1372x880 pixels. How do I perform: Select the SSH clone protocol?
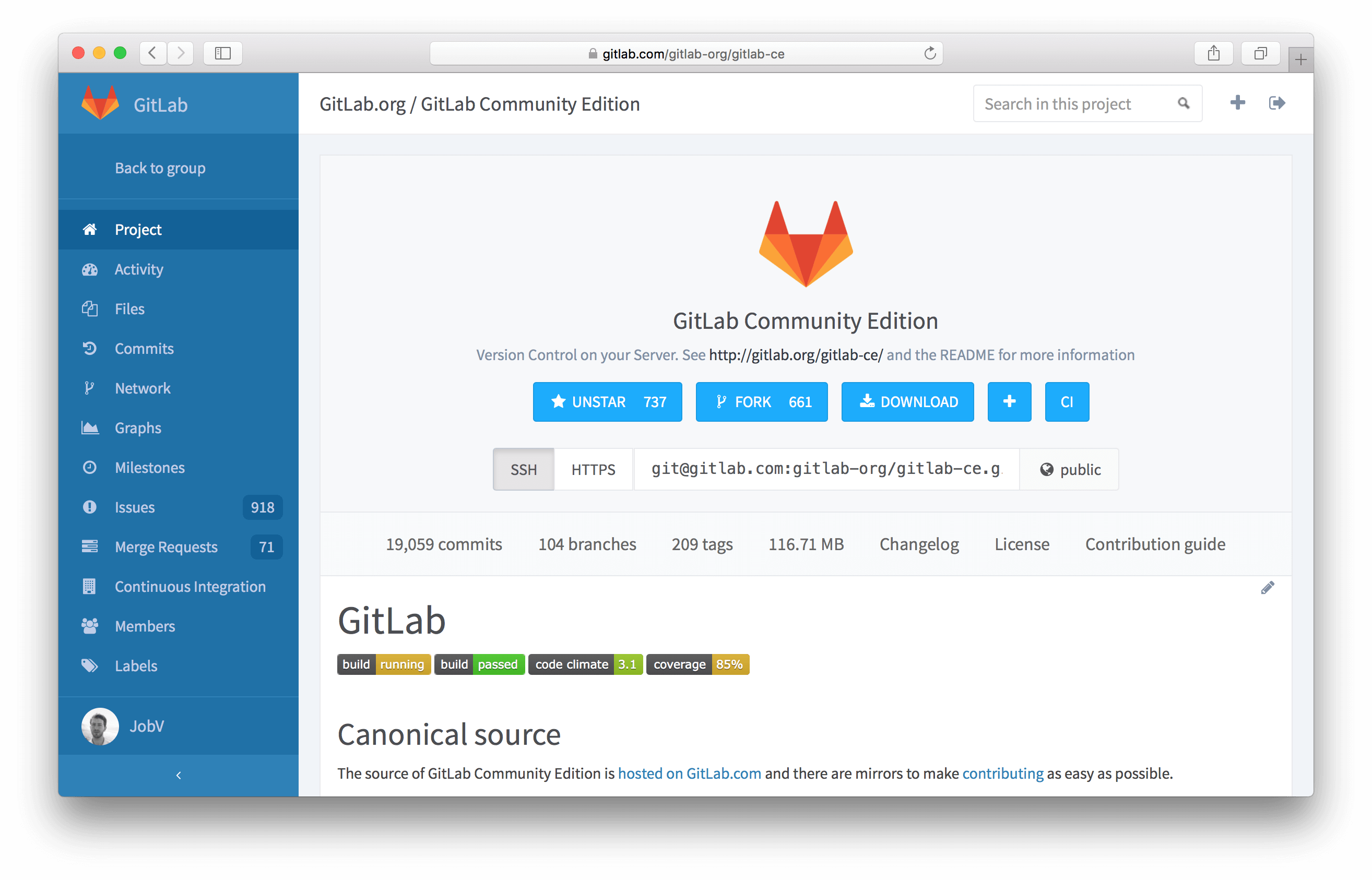(x=524, y=470)
